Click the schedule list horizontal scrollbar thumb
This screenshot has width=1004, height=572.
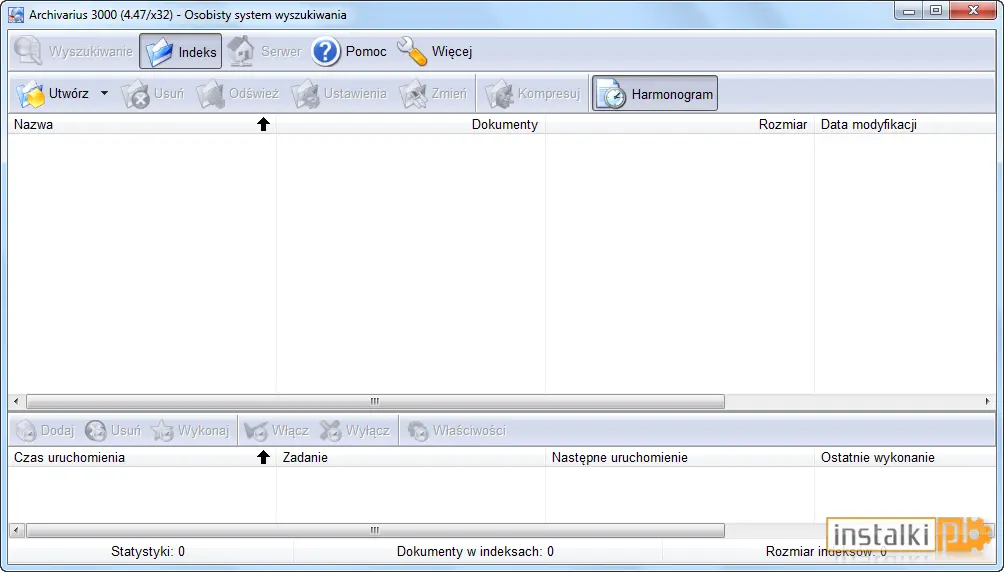(x=375, y=530)
